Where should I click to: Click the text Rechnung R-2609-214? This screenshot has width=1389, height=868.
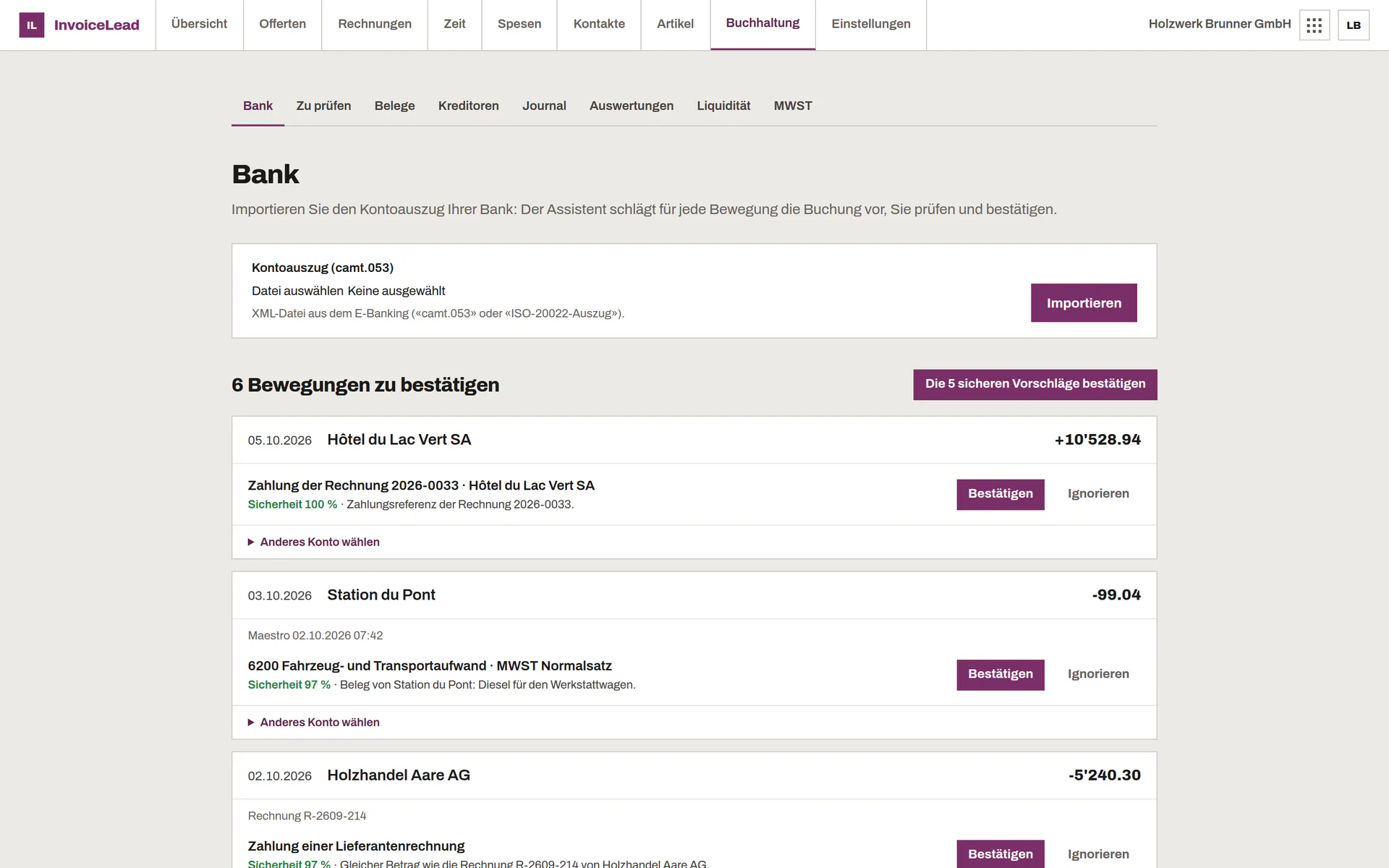pos(307,816)
